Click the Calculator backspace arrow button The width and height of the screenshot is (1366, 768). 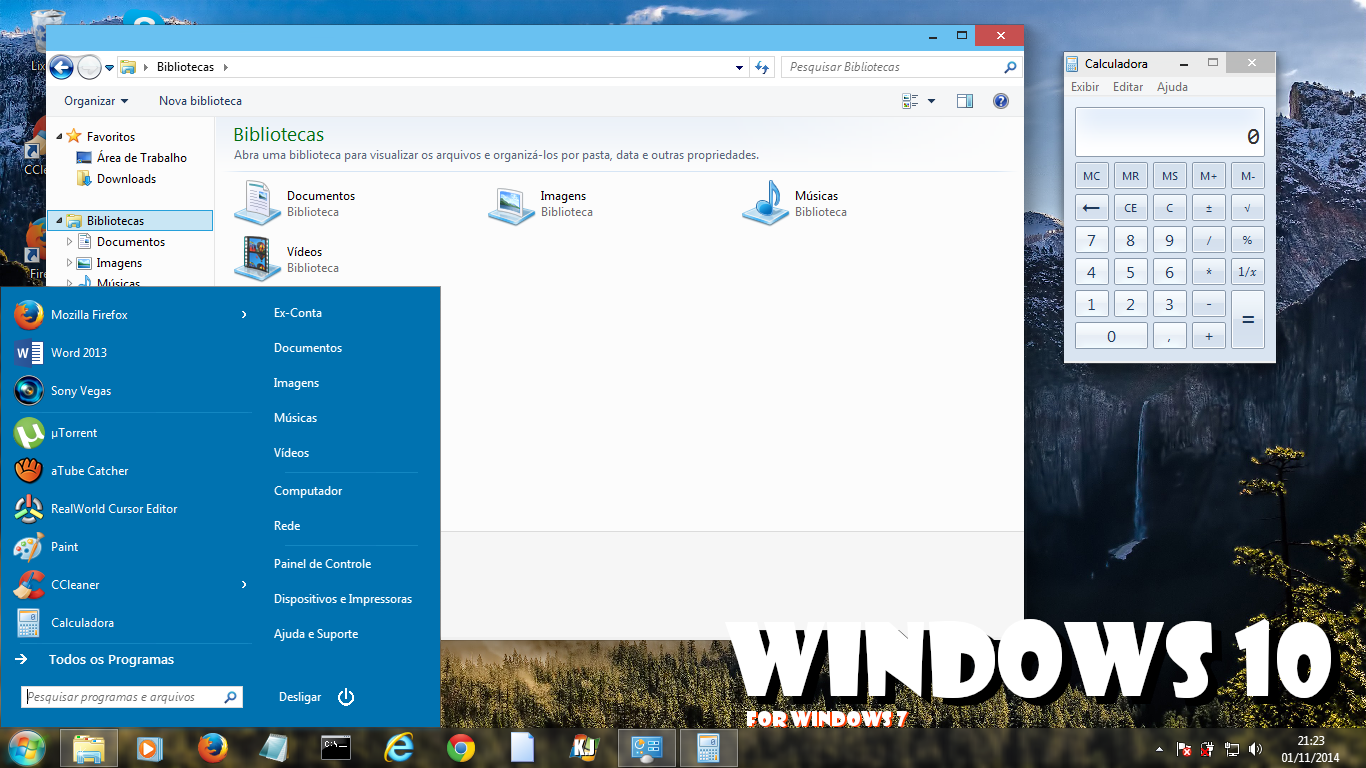[1091, 208]
